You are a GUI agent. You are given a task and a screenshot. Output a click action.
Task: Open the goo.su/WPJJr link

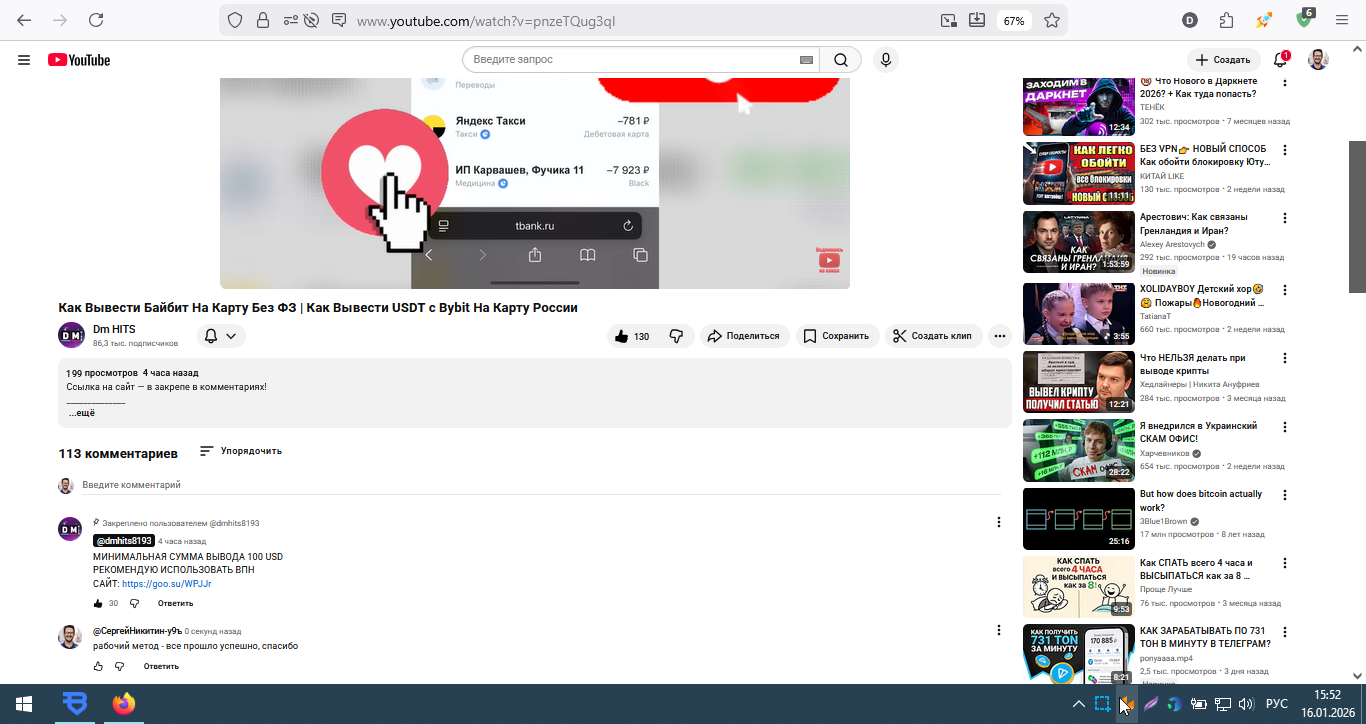point(166,584)
